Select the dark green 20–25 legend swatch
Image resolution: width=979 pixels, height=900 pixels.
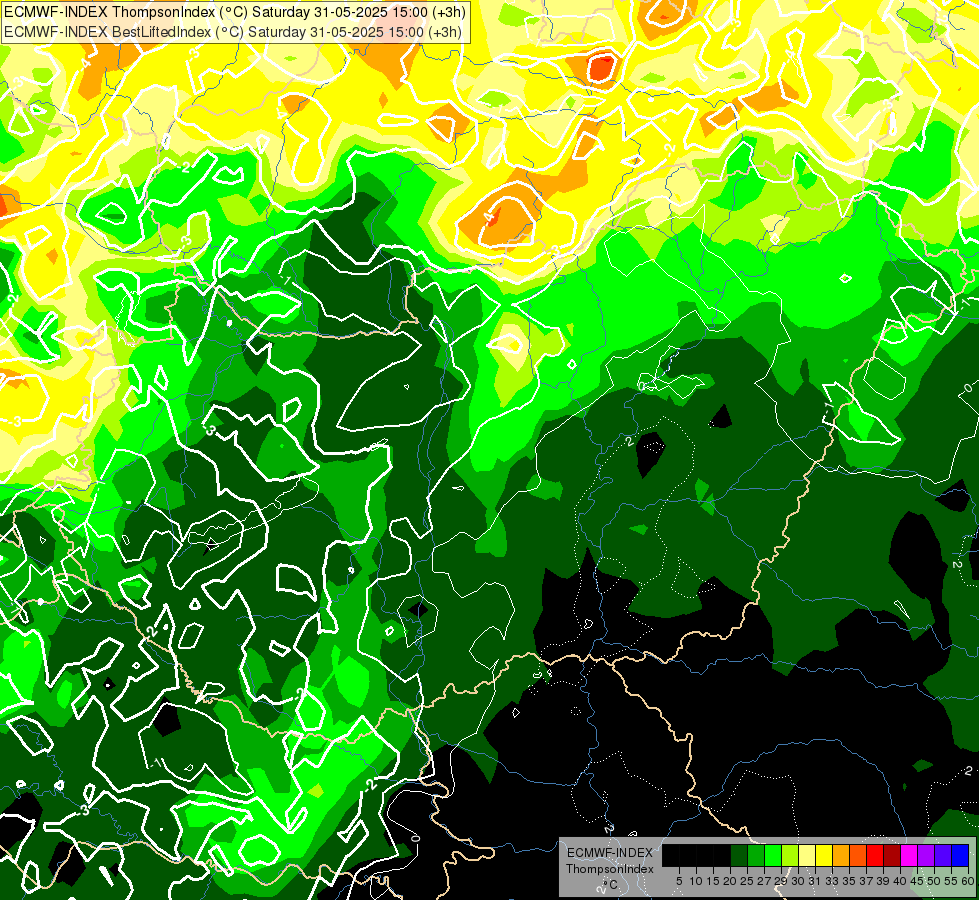(739, 855)
